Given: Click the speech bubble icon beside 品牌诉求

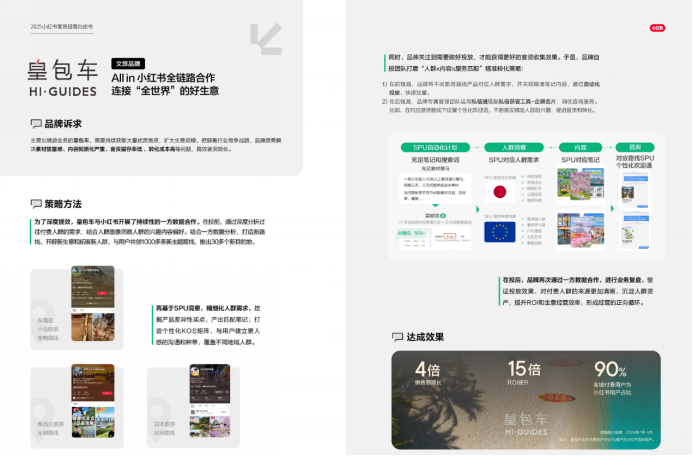Looking at the screenshot, I should point(36,124).
